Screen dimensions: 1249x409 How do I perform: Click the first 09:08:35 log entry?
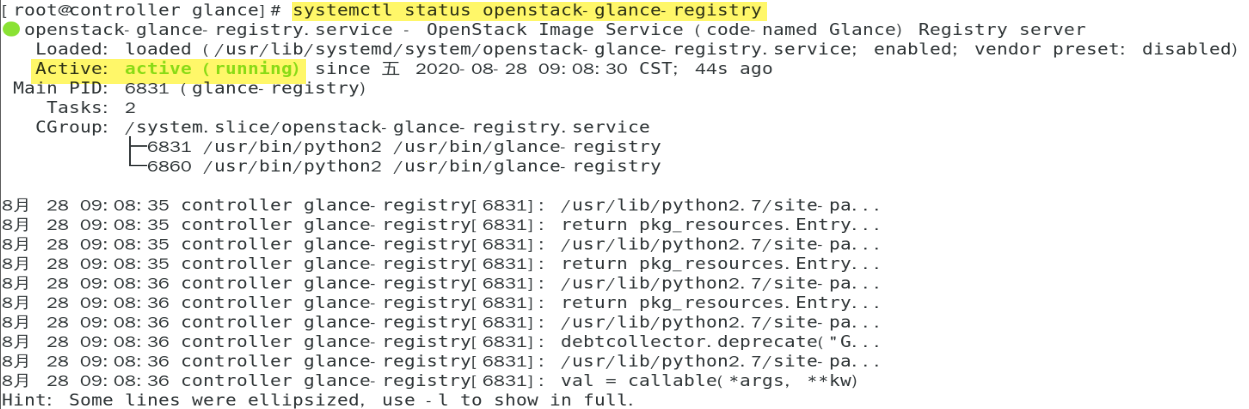[441, 205]
